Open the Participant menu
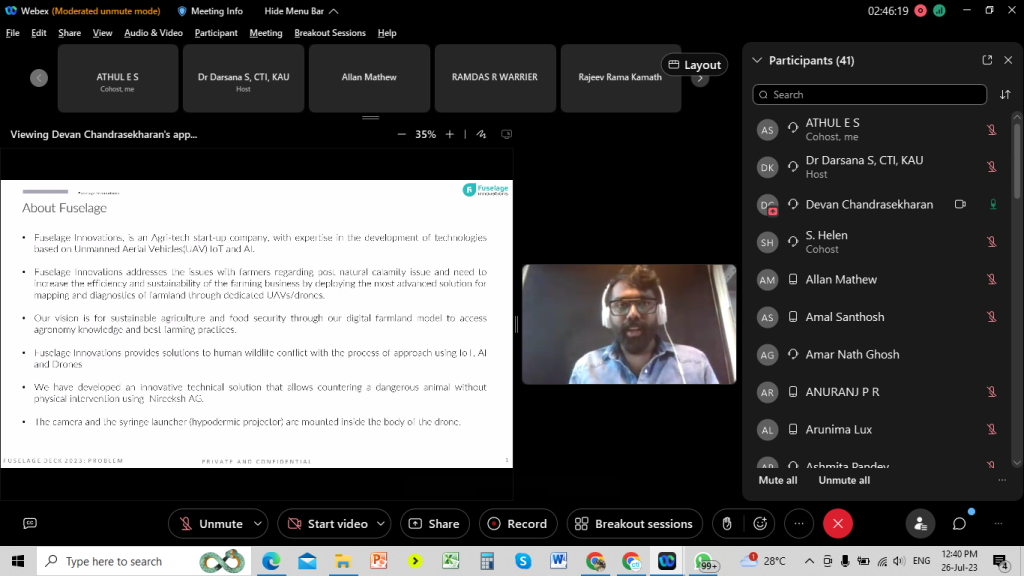 click(216, 33)
